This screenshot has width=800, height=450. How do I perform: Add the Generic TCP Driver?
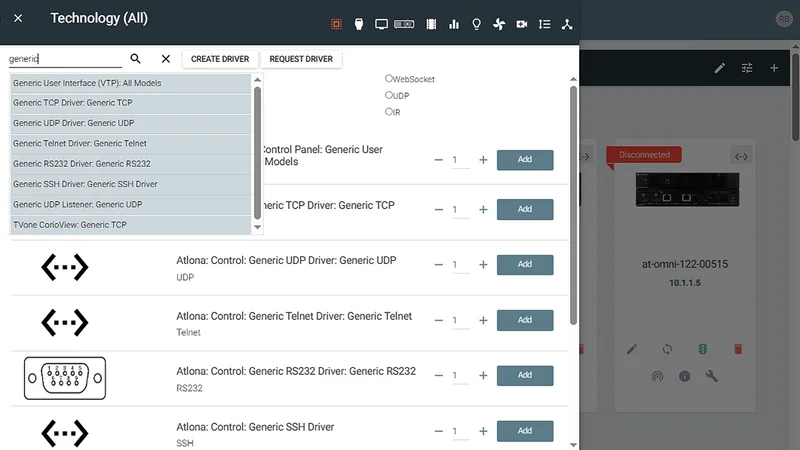(525, 209)
